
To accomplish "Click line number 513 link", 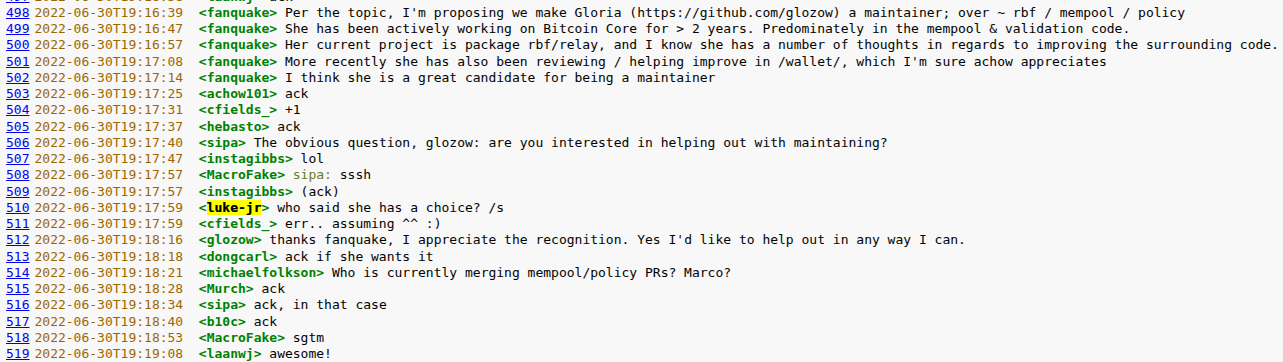I will pos(18,256).
